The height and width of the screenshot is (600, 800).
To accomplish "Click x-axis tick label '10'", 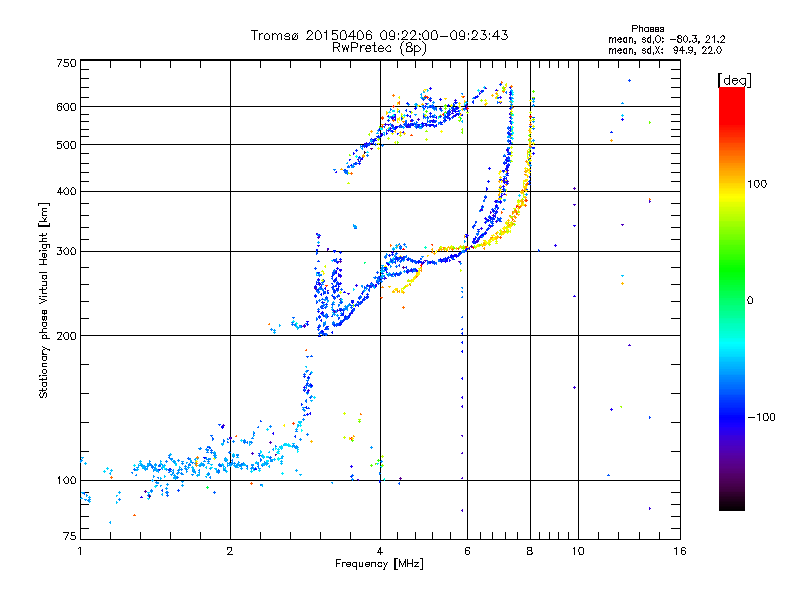I will point(578,551).
